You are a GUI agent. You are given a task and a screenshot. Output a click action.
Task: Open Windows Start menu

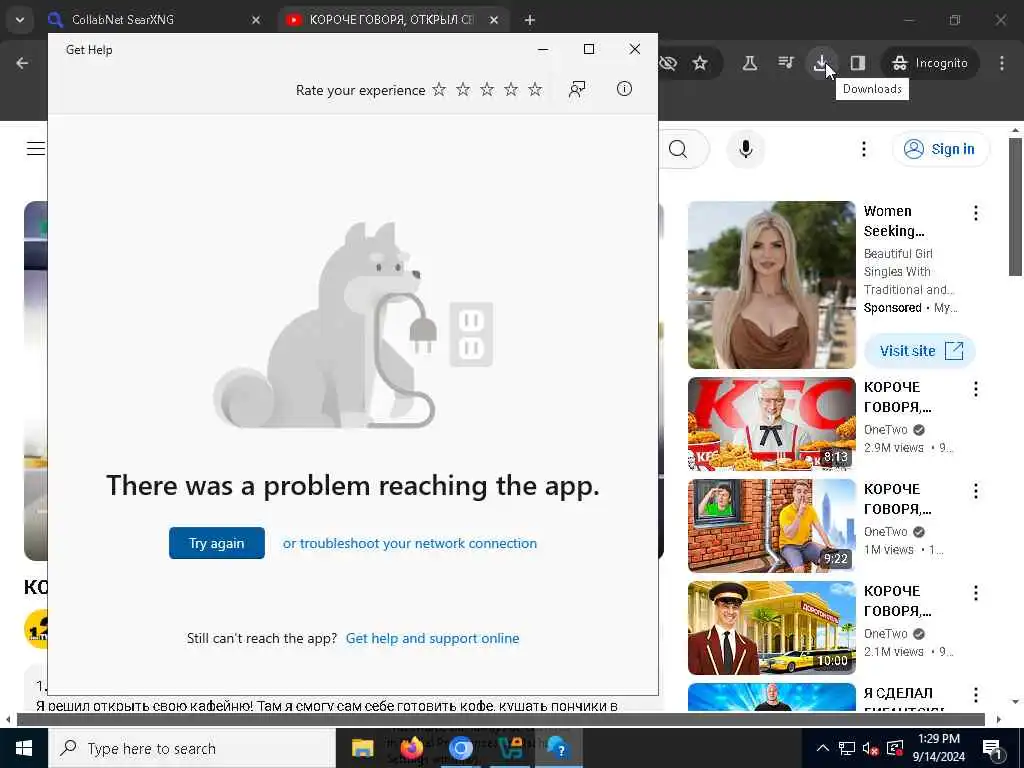coord(24,748)
